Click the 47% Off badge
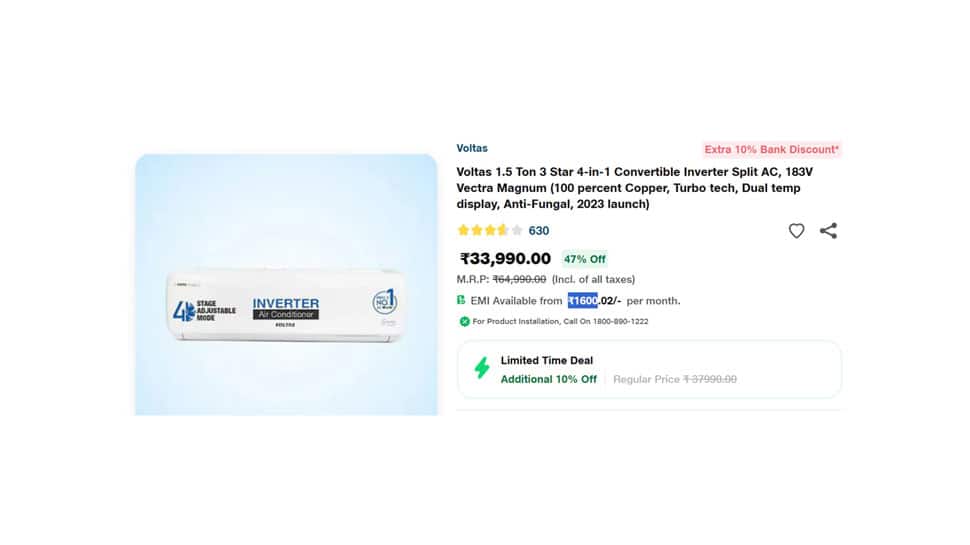 585,259
